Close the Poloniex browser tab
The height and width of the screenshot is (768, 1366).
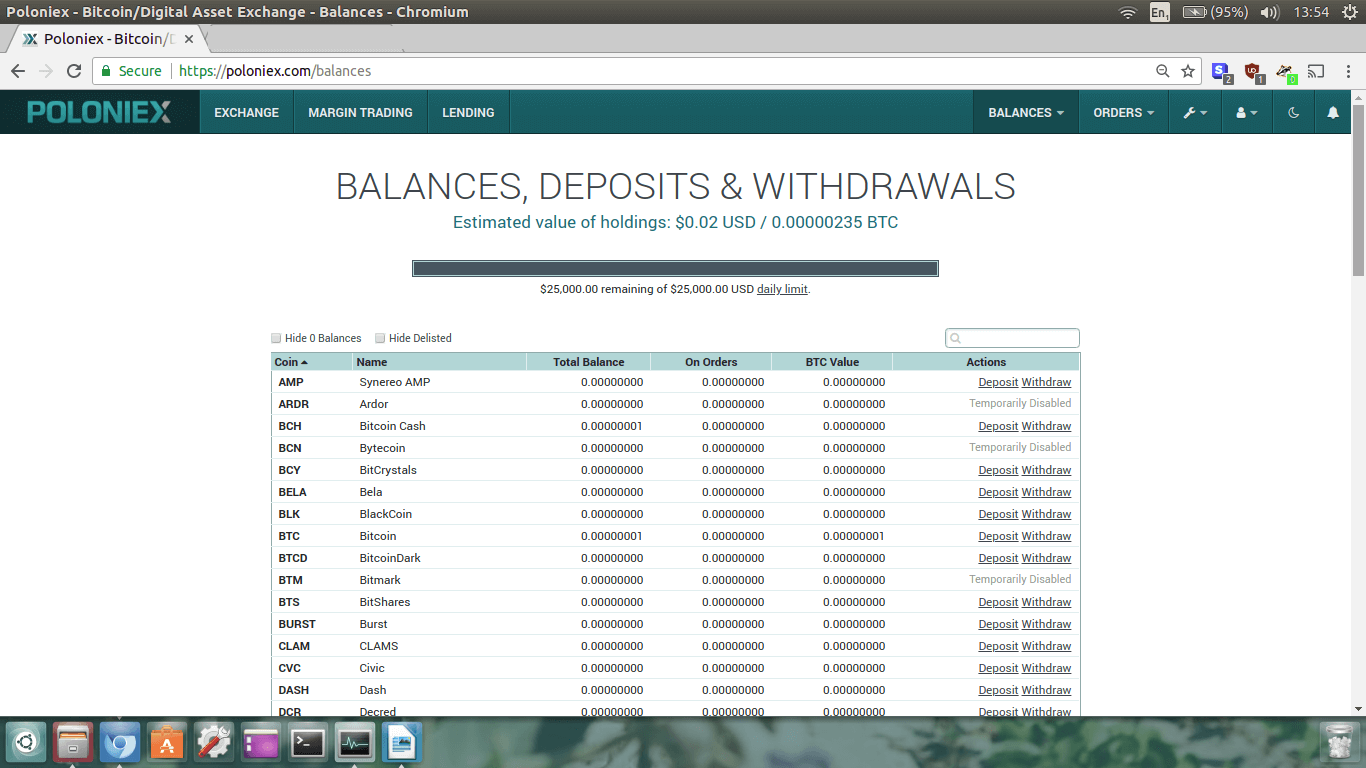(x=189, y=39)
